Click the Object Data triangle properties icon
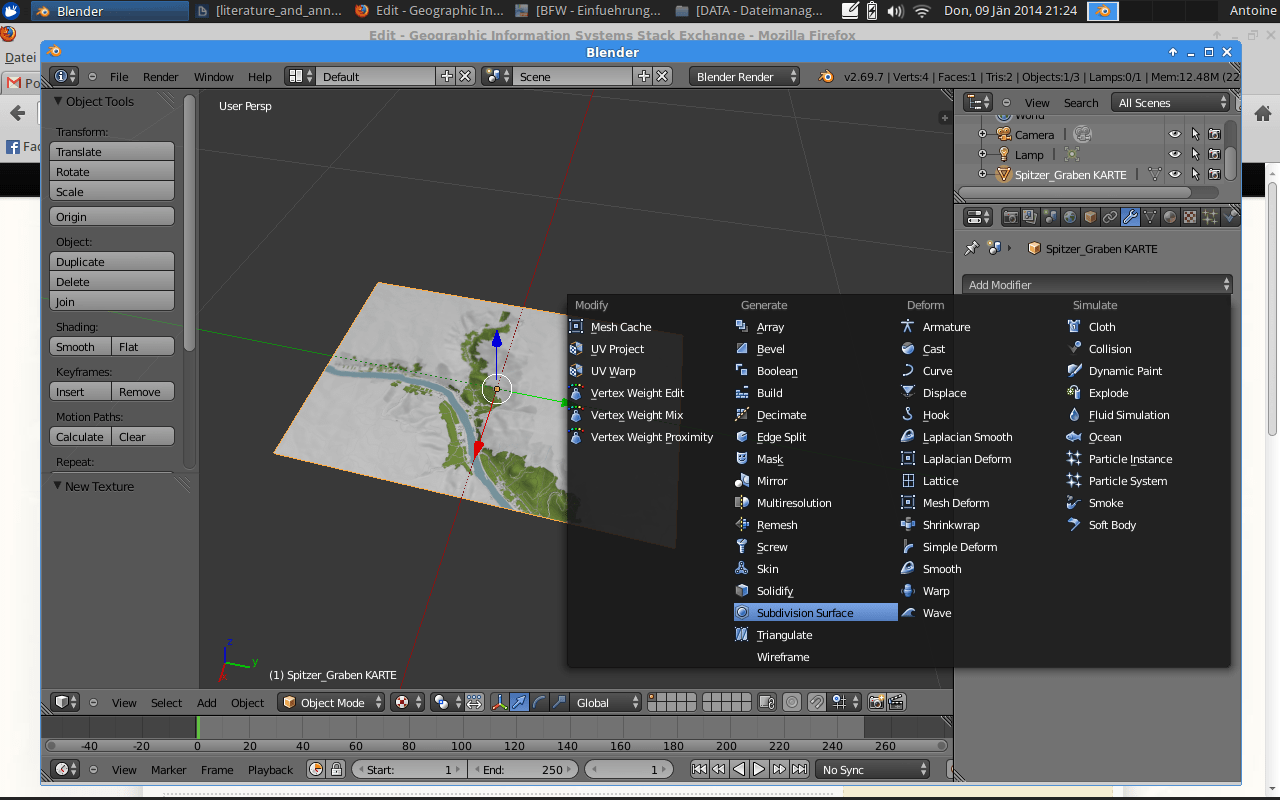 pyautogui.click(x=1150, y=217)
